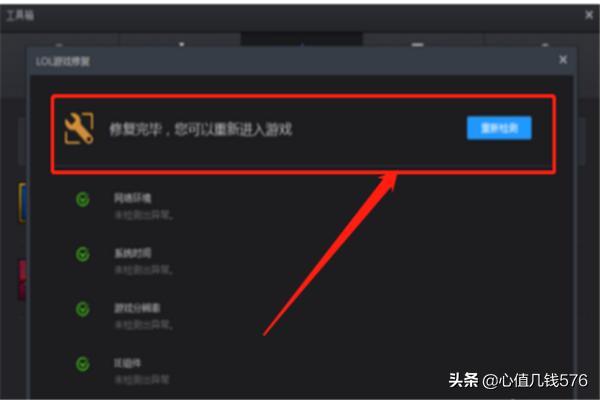600x400 pixels.
Task: Select the 游戏分辨率 check item label
Action: coord(137,308)
